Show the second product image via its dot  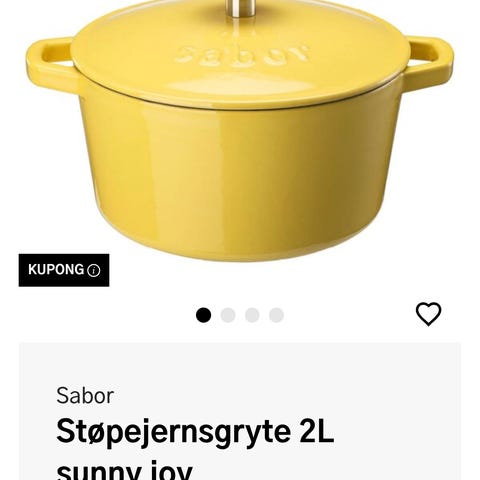point(228,315)
